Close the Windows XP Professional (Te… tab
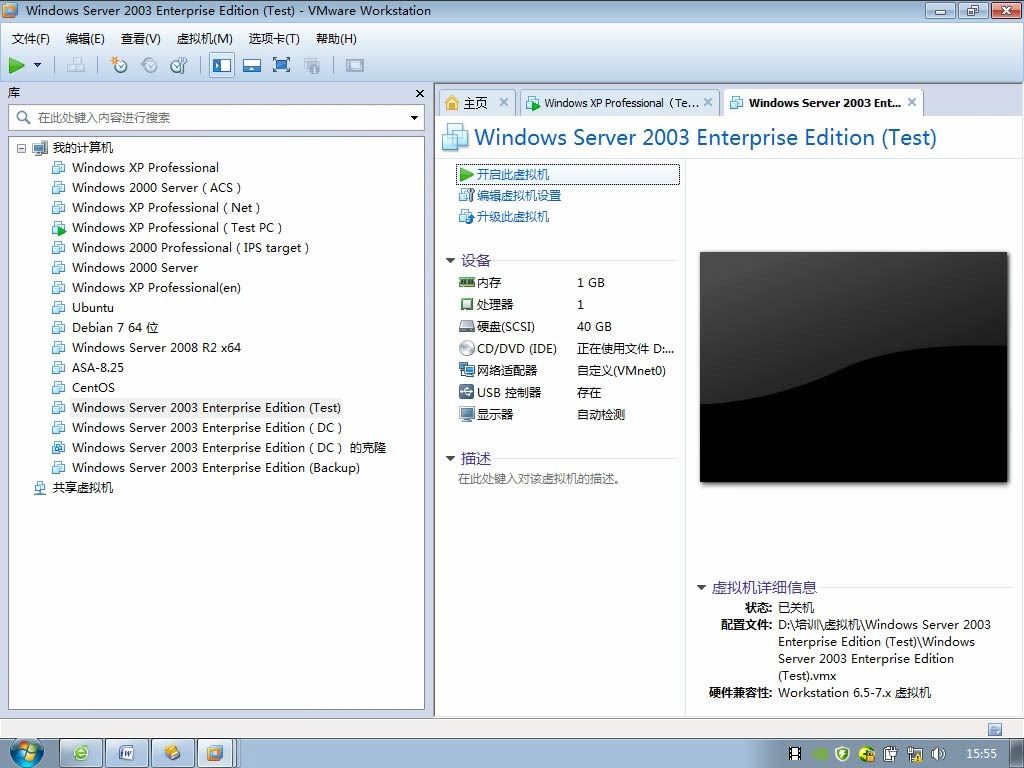This screenshot has width=1024, height=768. click(710, 103)
